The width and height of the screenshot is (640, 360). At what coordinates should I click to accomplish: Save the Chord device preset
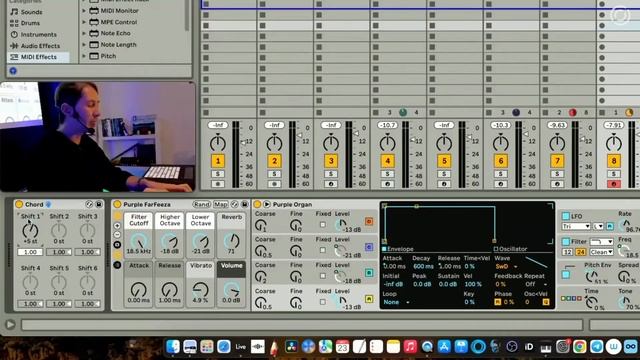(x=99, y=204)
